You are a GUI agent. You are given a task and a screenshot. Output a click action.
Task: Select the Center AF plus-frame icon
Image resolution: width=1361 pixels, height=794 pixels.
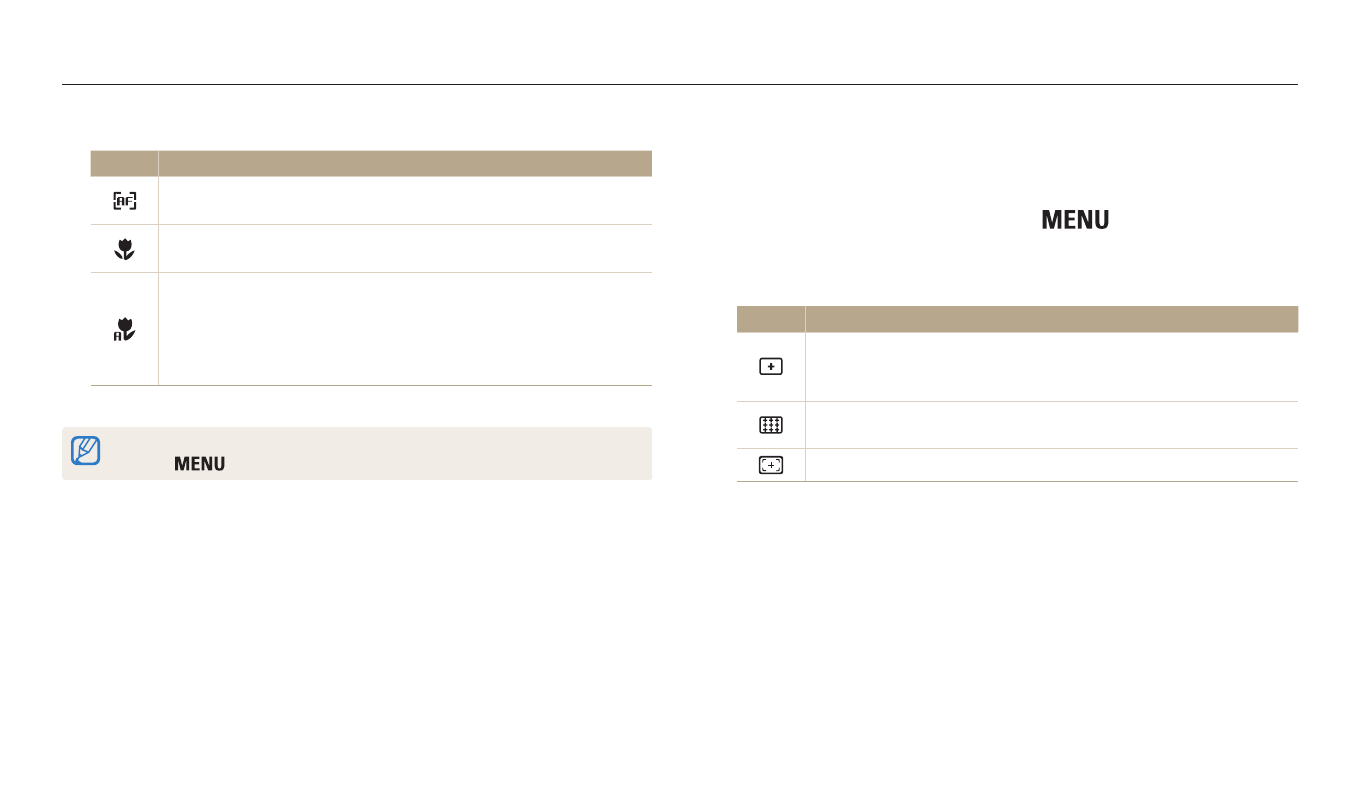770,367
